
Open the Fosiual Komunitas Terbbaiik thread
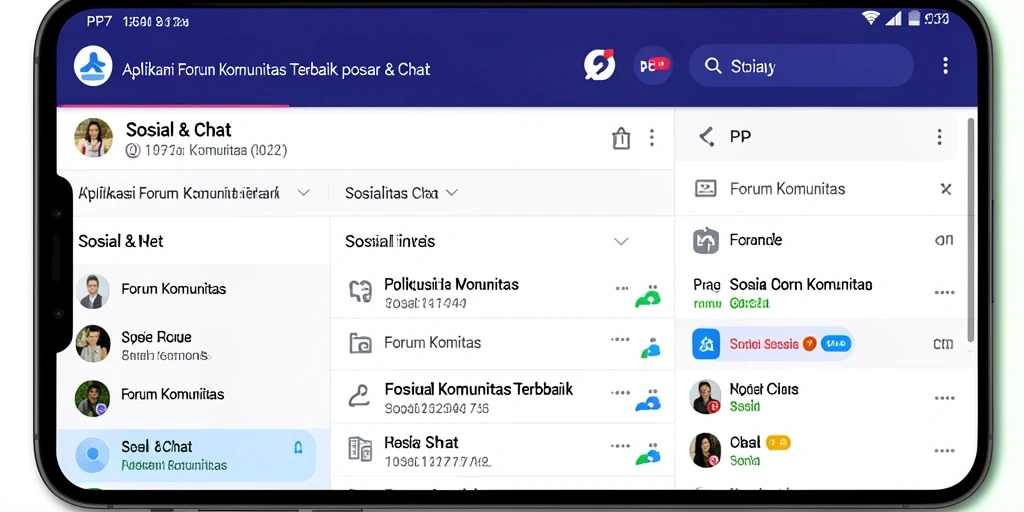pos(502,397)
